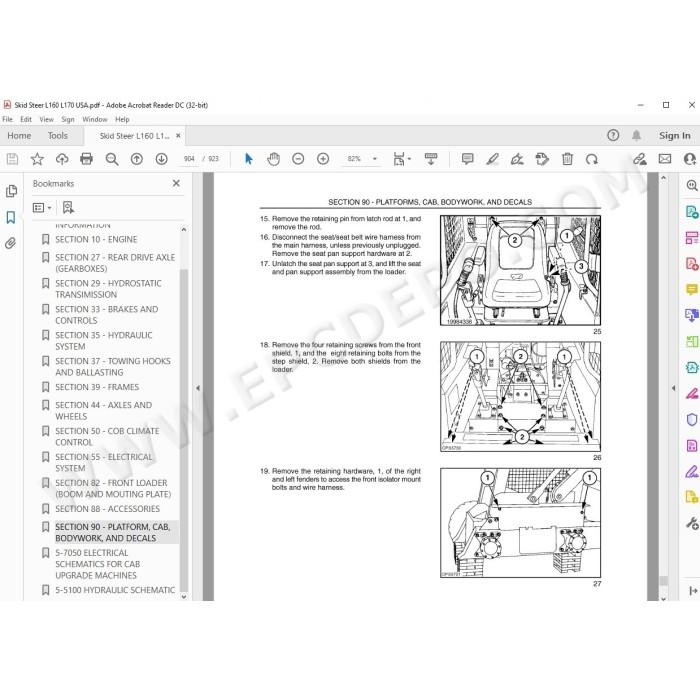Image resolution: width=700 pixels, height=700 pixels.
Task: Open the Sign menu
Action: click(x=68, y=119)
